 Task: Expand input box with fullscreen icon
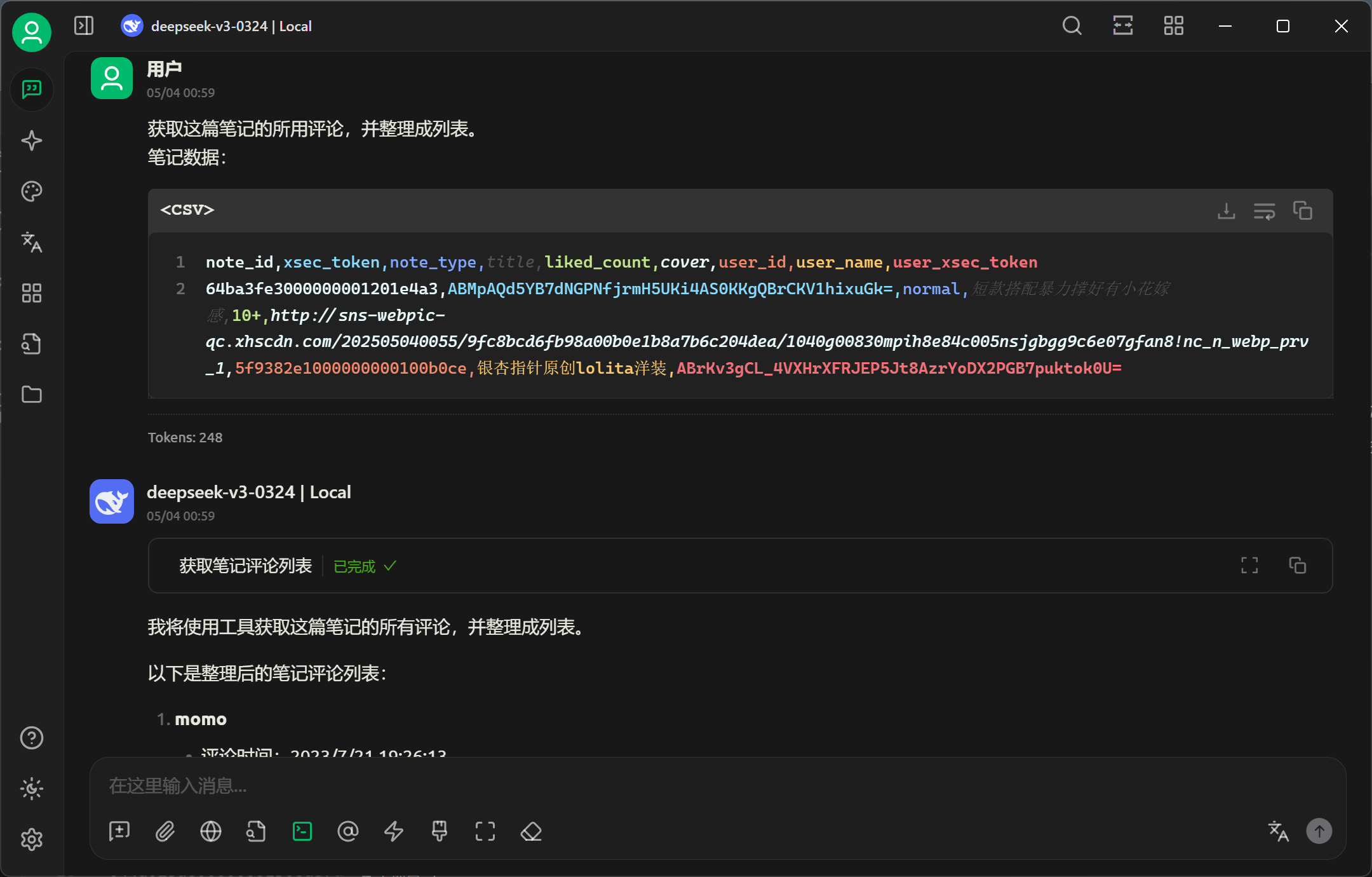click(485, 831)
